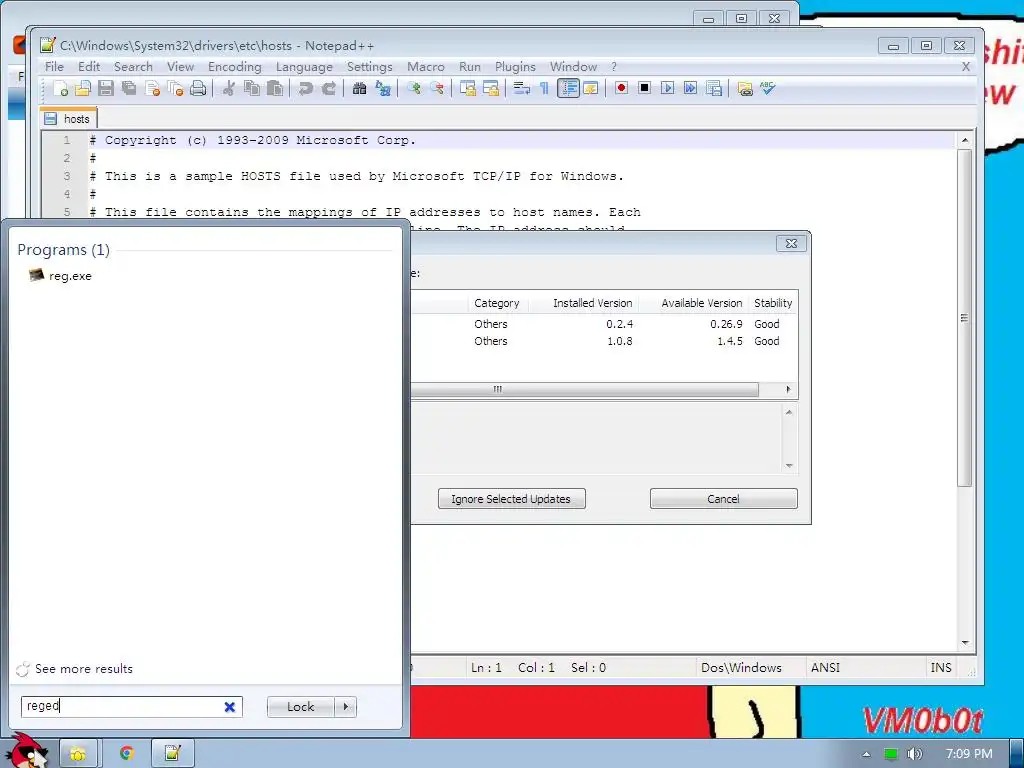
Task: Zoom out using the toolbar magnifier
Action: pos(437,88)
